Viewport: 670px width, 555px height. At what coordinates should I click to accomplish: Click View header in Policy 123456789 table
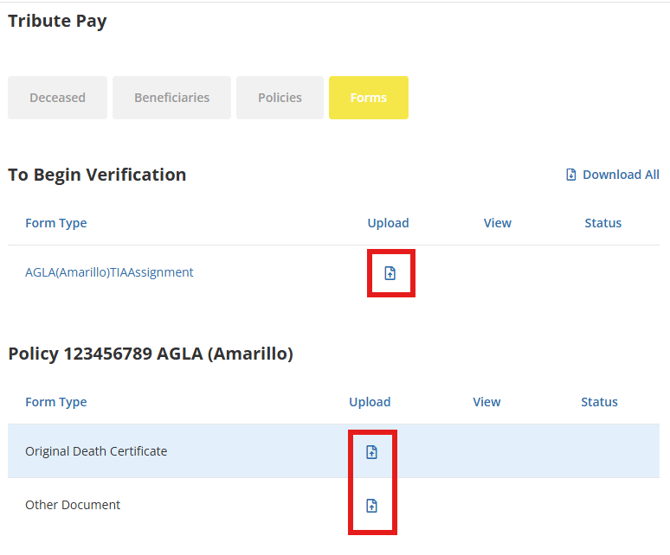(486, 402)
